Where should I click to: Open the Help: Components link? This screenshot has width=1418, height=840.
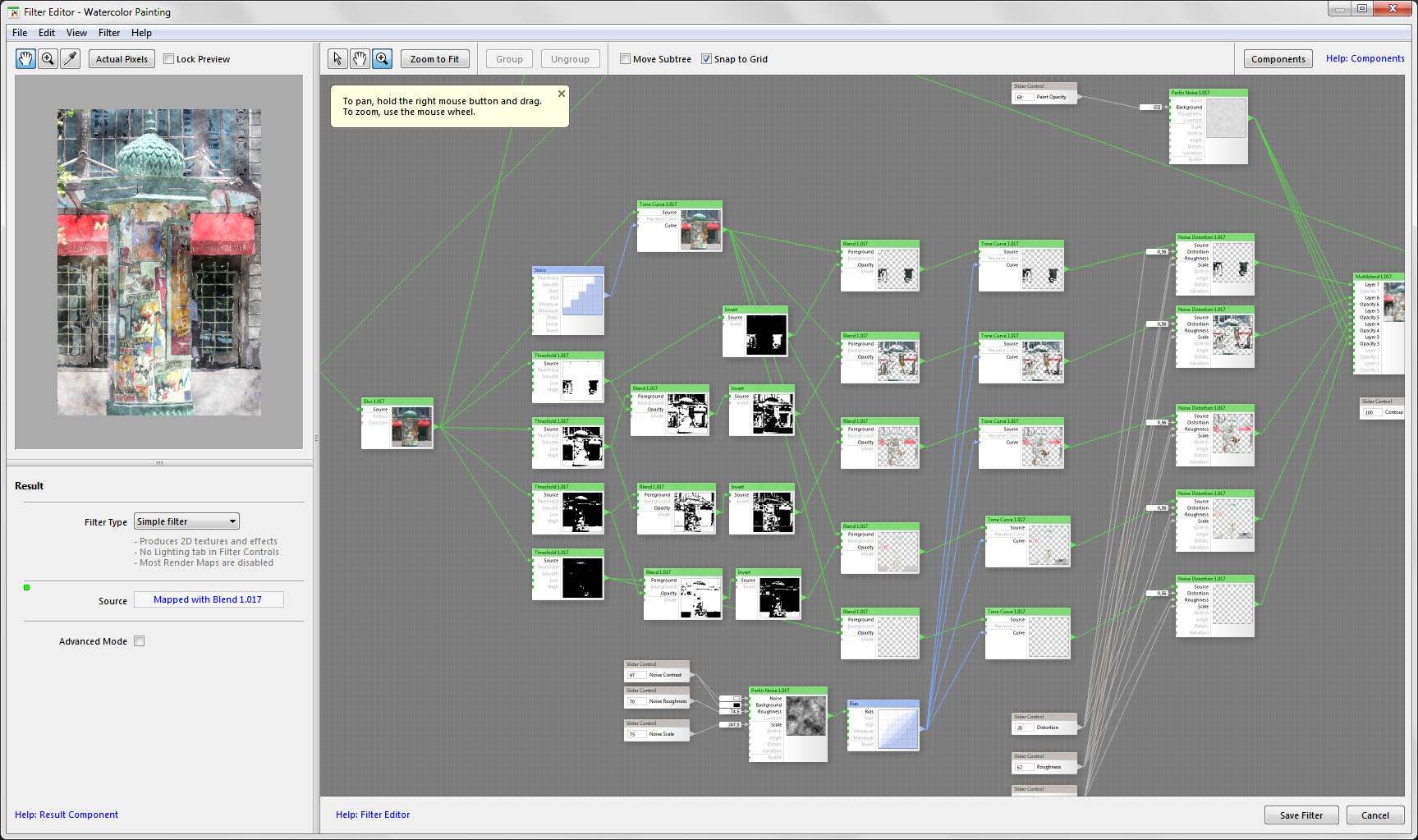point(1365,58)
